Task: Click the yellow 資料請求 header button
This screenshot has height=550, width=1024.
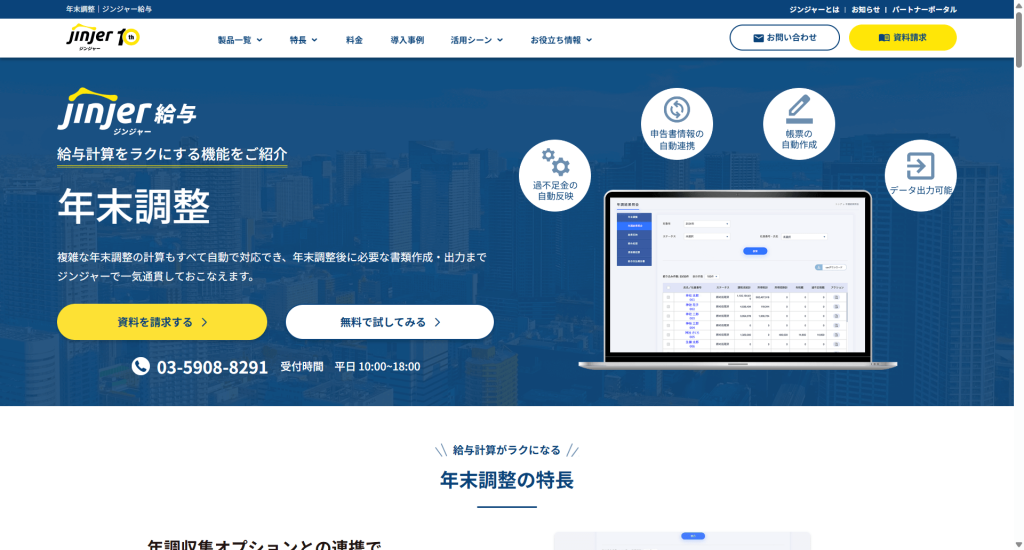Action: click(903, 38)
